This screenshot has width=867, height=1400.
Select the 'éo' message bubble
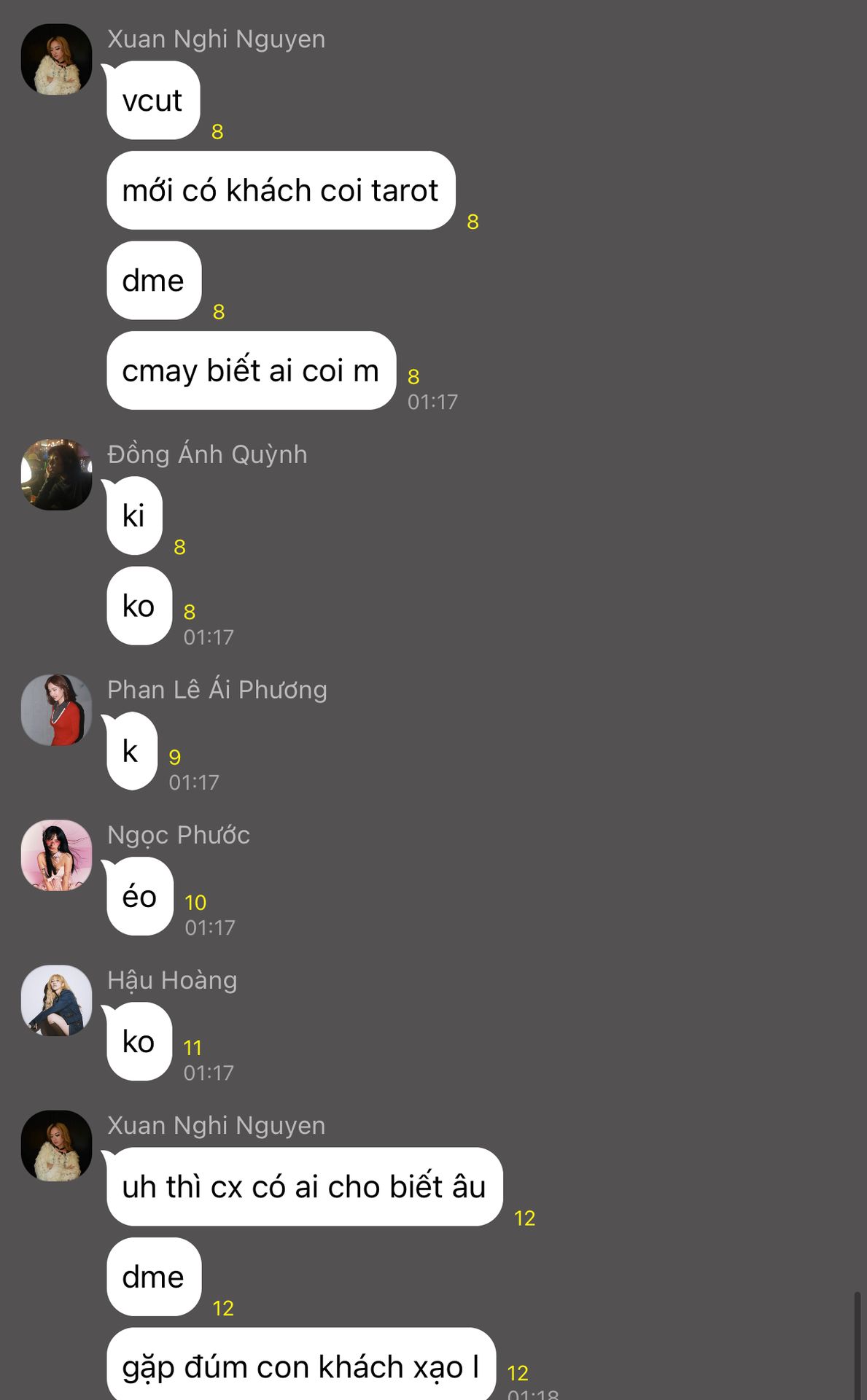pyautogui.click(x=139, y=896)
